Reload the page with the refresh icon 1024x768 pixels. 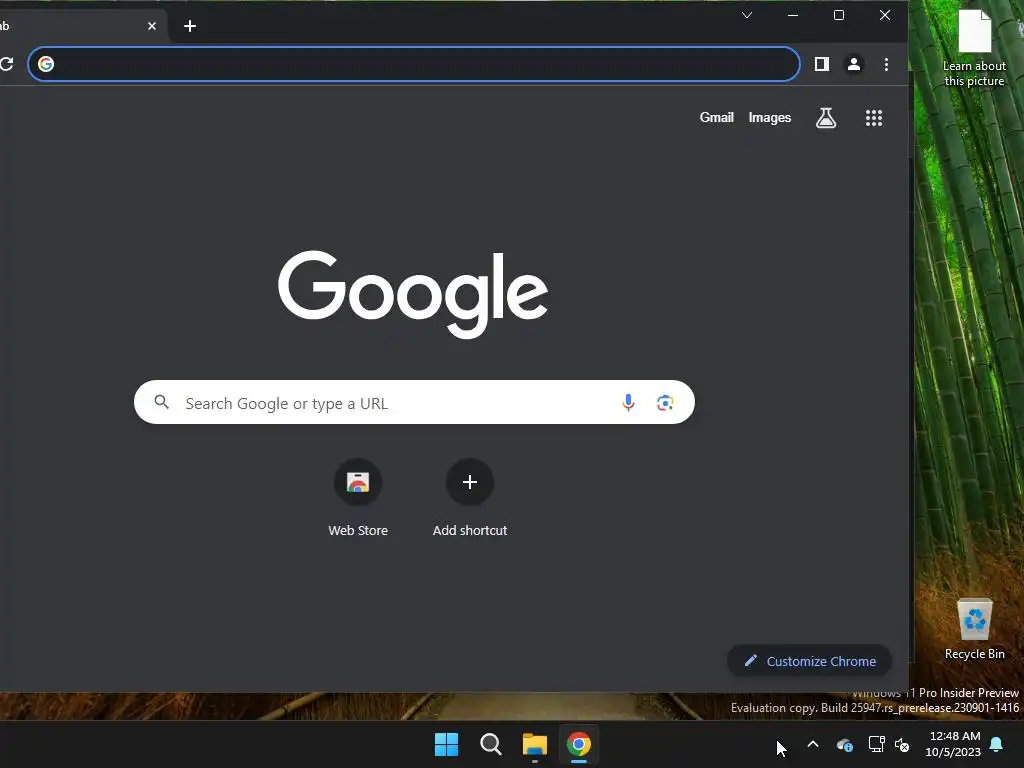[7, 64]
